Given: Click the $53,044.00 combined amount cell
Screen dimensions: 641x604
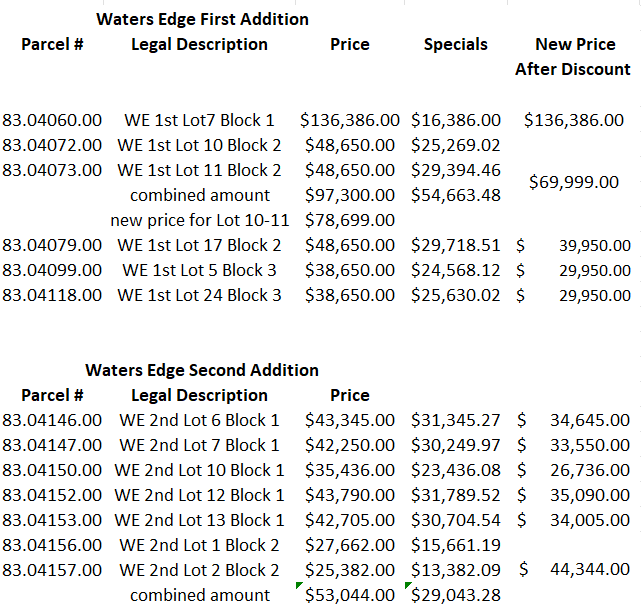Looking at the screenshot, I should [x=350, y=595].
